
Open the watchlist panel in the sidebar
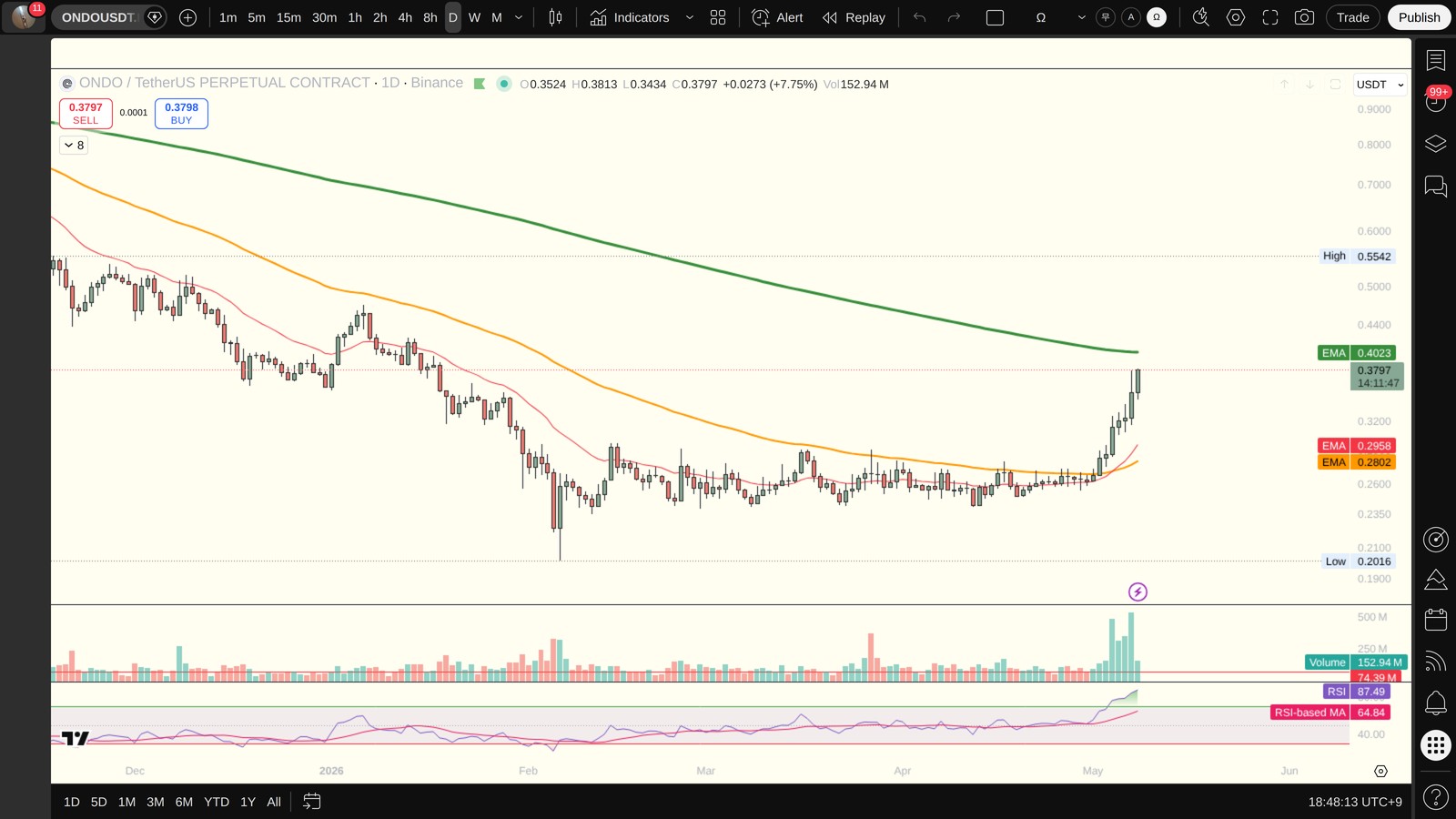pos(1436,60)
